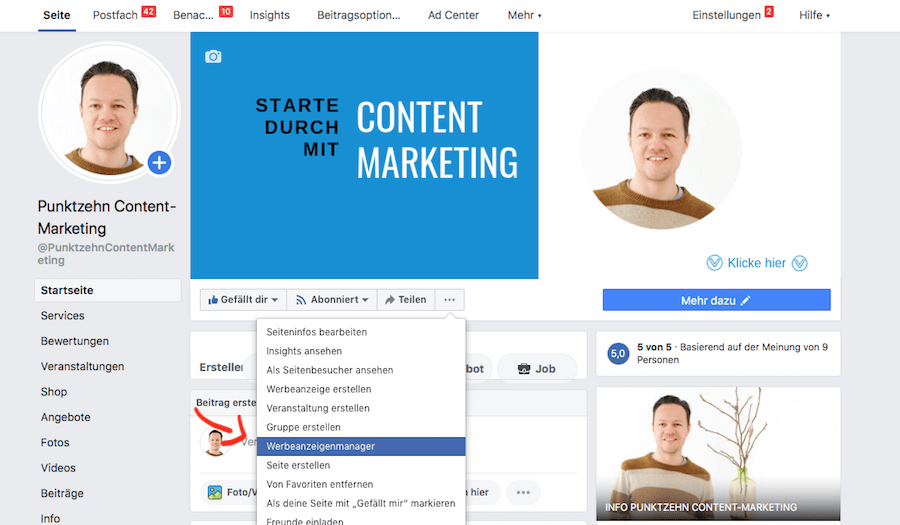Click the red 10 notification badge
900x525 pixels.
226,11
